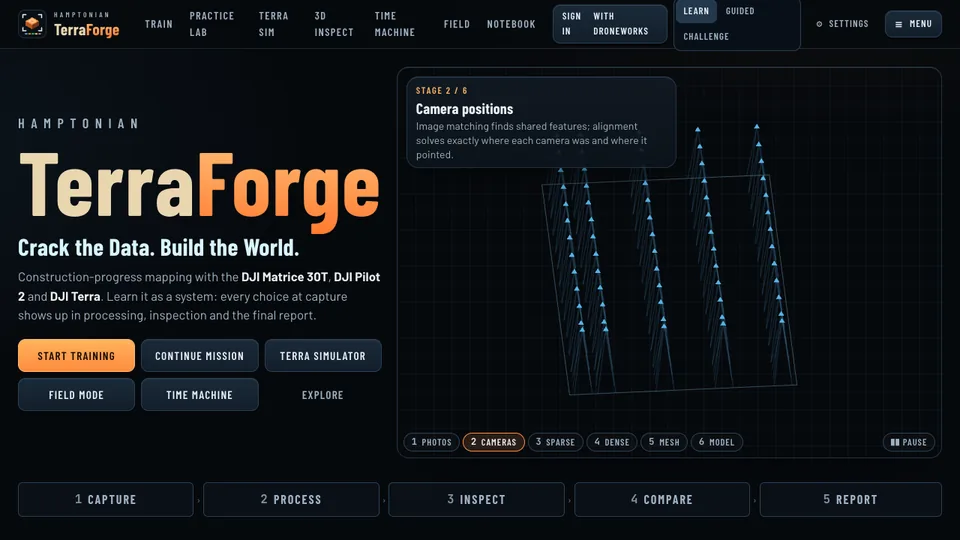
Task: Open Field Mode button
Action: tap(76, 395)
